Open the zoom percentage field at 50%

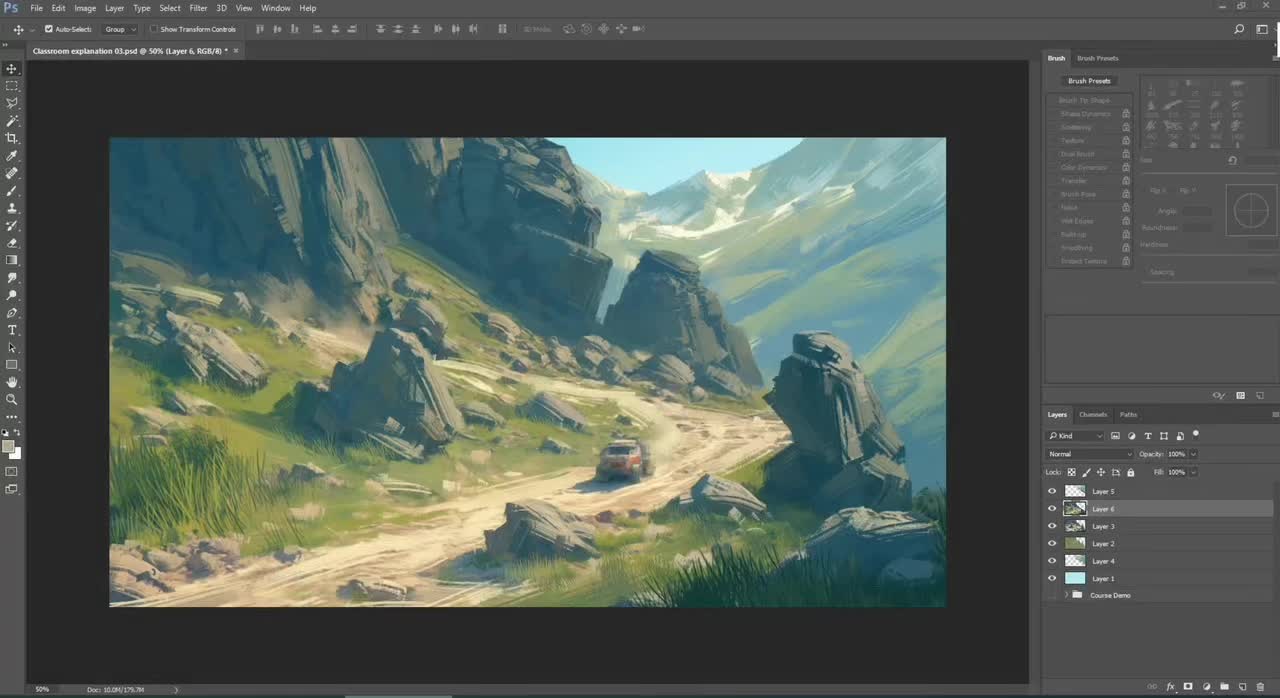pyautogui.click(x=42, y=689)
